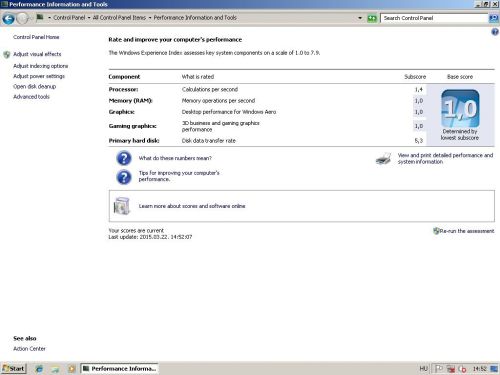
Task: Open 'Tips for improving your computer's performance' link
Action: point(179,176)
